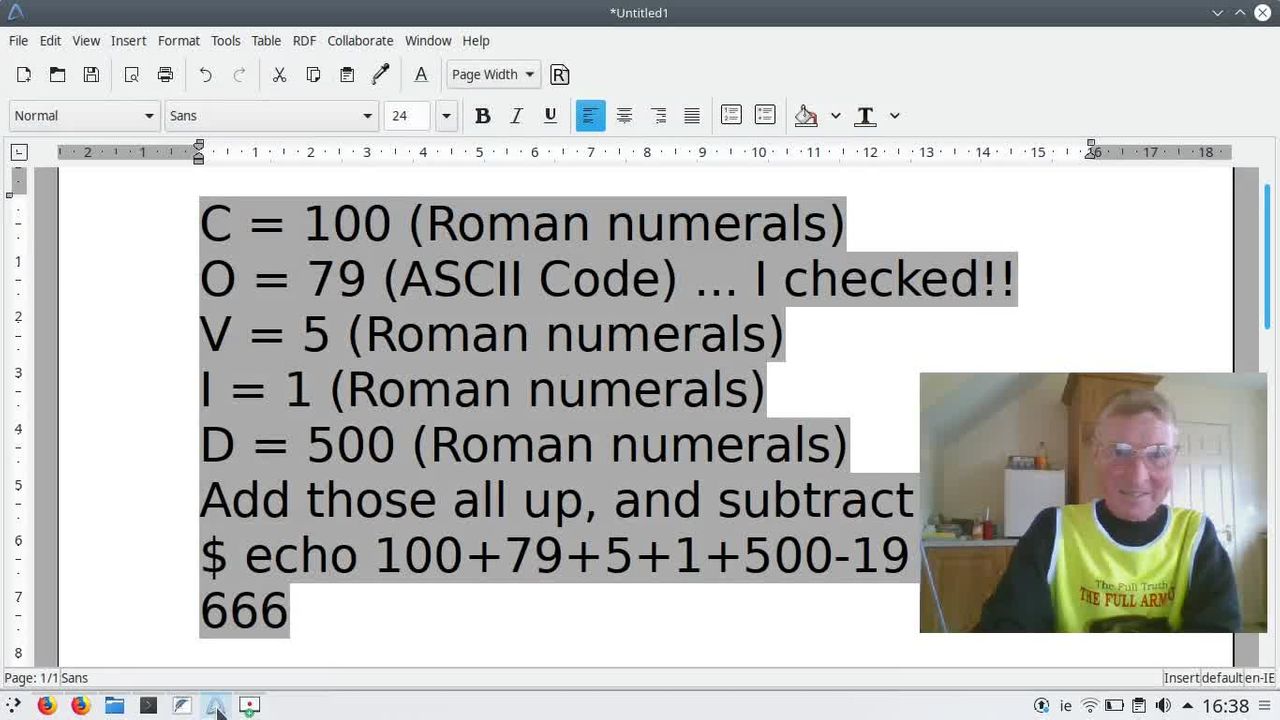This screenshot has height=720, width=1280.
Task: Toggle Bold formatting
Action: (482, 116)
